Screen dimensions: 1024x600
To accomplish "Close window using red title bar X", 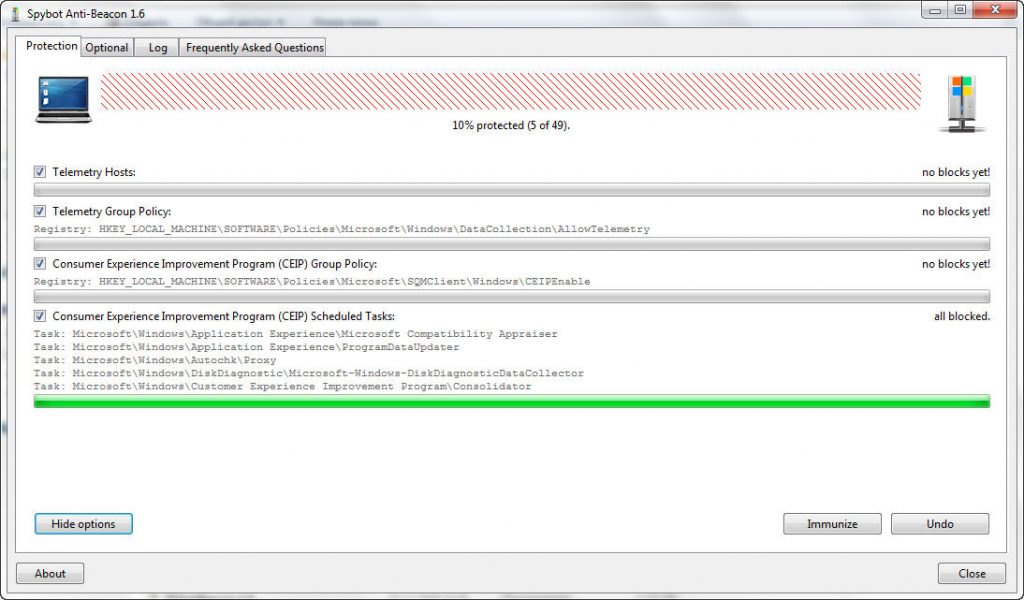I will pos(995,10).
